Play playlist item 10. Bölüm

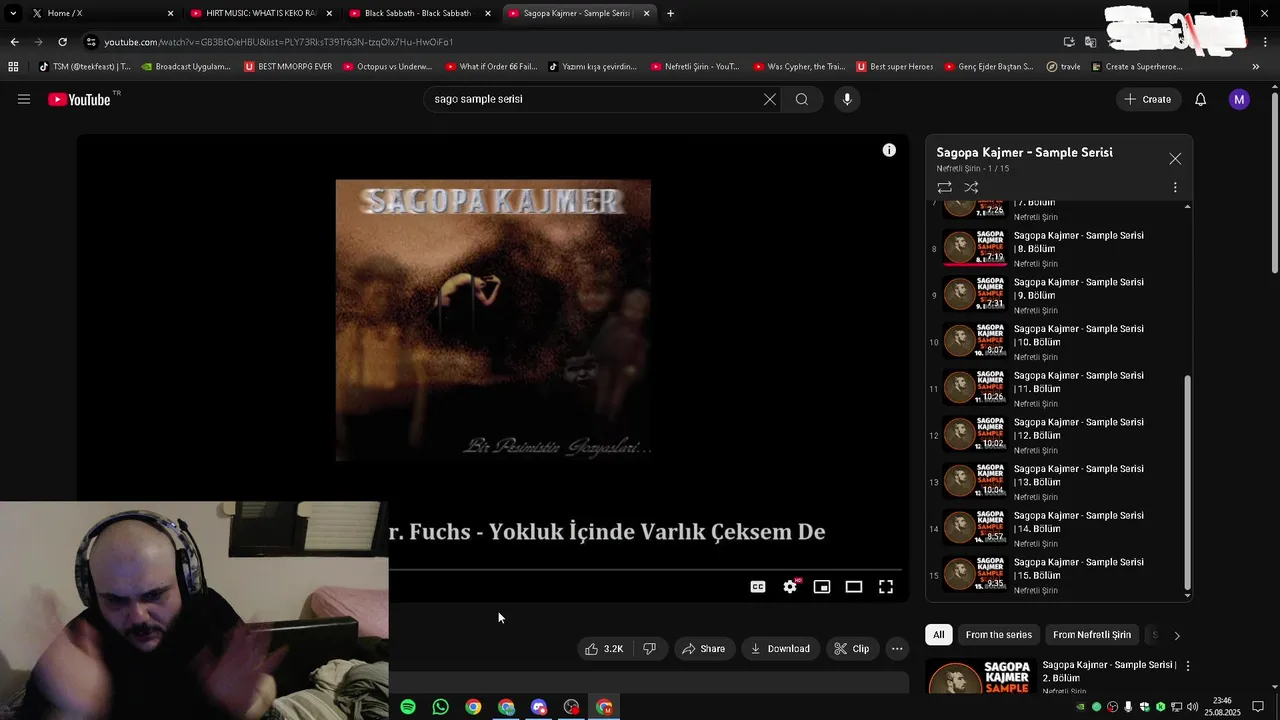(x=1058, y=342)
